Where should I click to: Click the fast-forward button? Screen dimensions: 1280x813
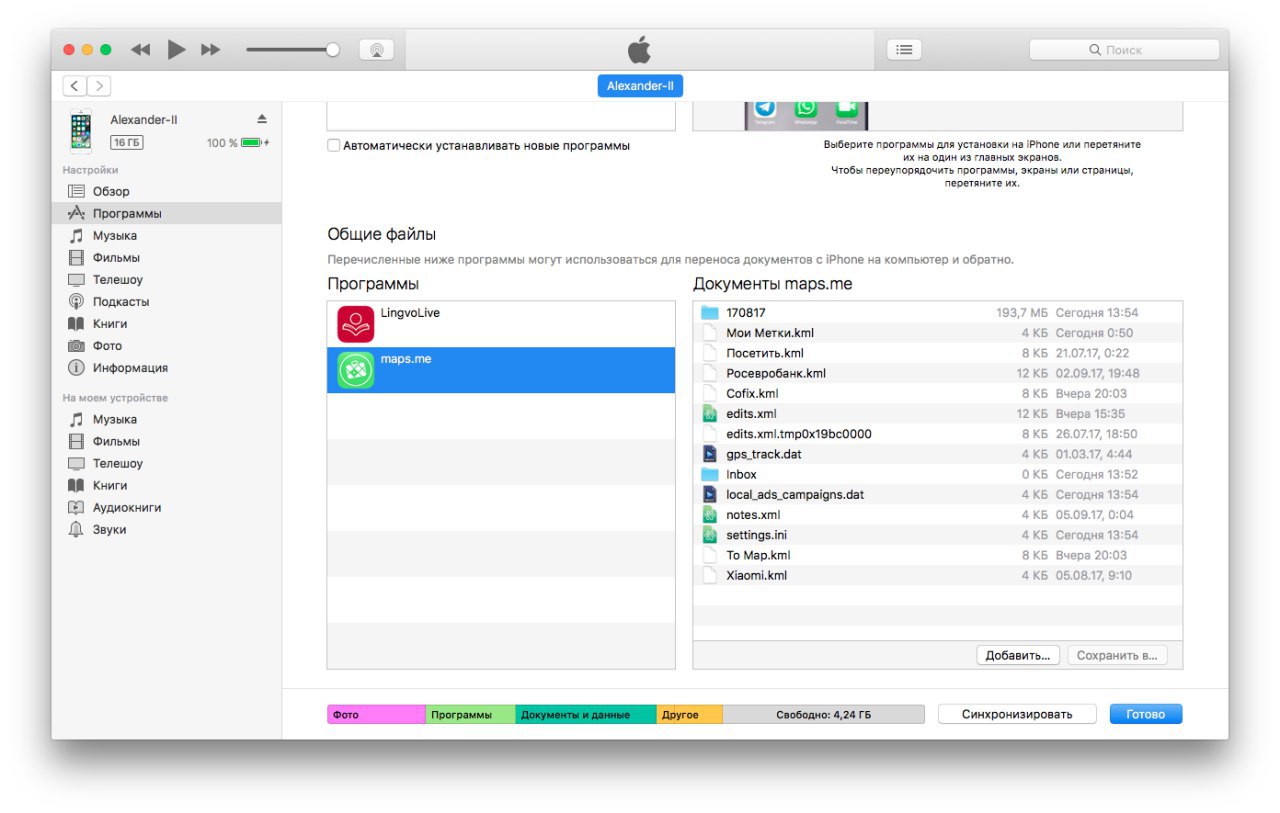210,50
